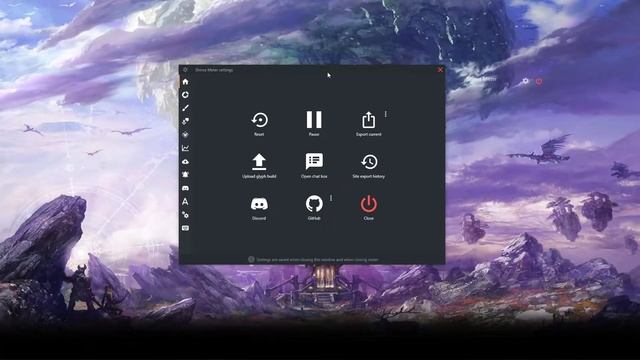Click the gear icon in the window title bar
The width and height of the screenshot is (640, 360).
pyautogui.click(x=185, y=70)
